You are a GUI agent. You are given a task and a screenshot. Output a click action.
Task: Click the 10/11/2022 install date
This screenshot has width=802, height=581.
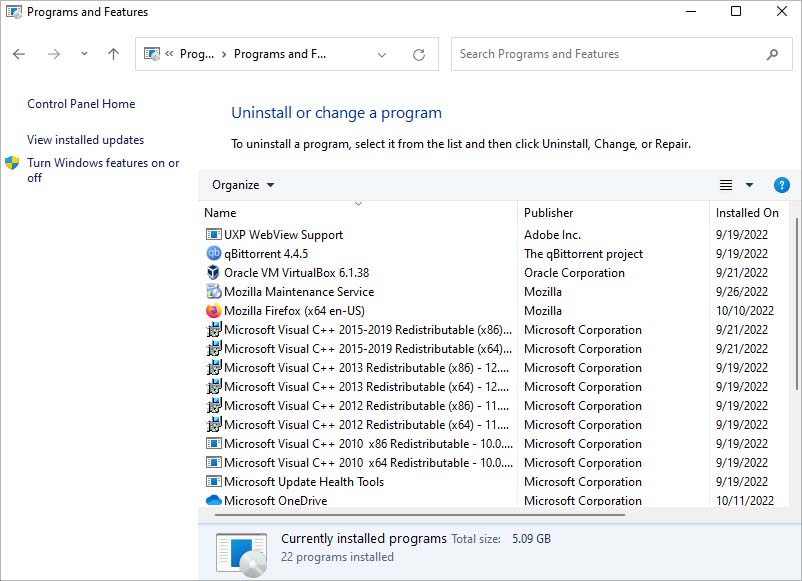(745, 501)
